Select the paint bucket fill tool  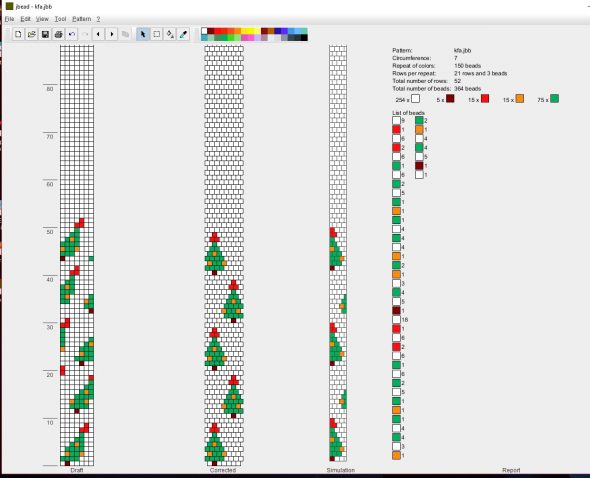[x=170, y=34]
